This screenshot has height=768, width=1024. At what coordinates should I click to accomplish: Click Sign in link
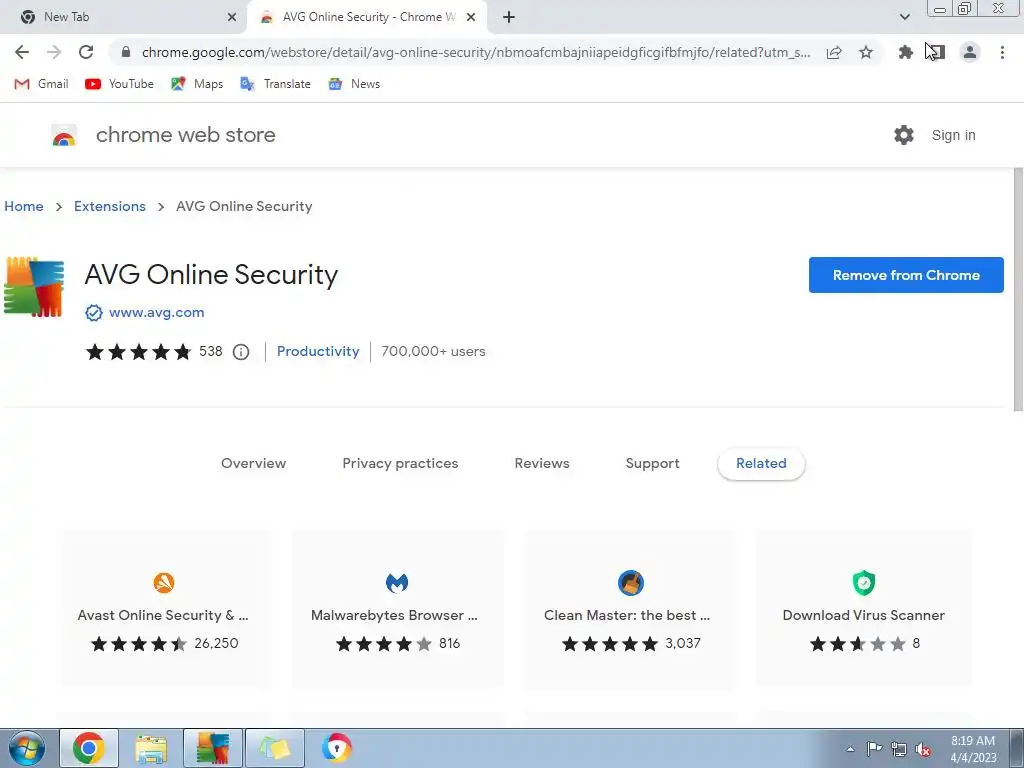coord(953,135)
